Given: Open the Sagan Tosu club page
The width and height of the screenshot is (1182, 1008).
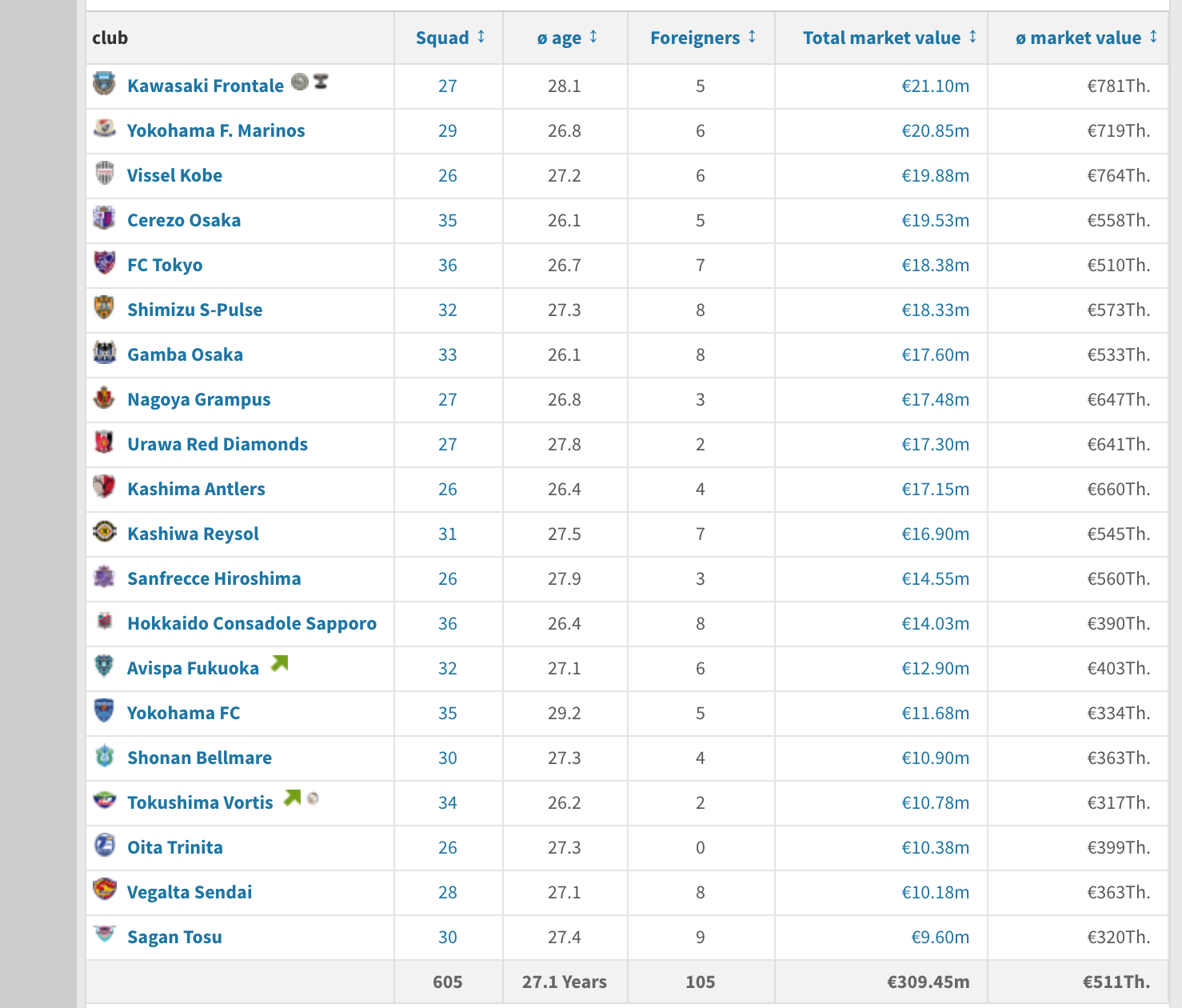Looking at the screenshot, I should pos(174,937).
